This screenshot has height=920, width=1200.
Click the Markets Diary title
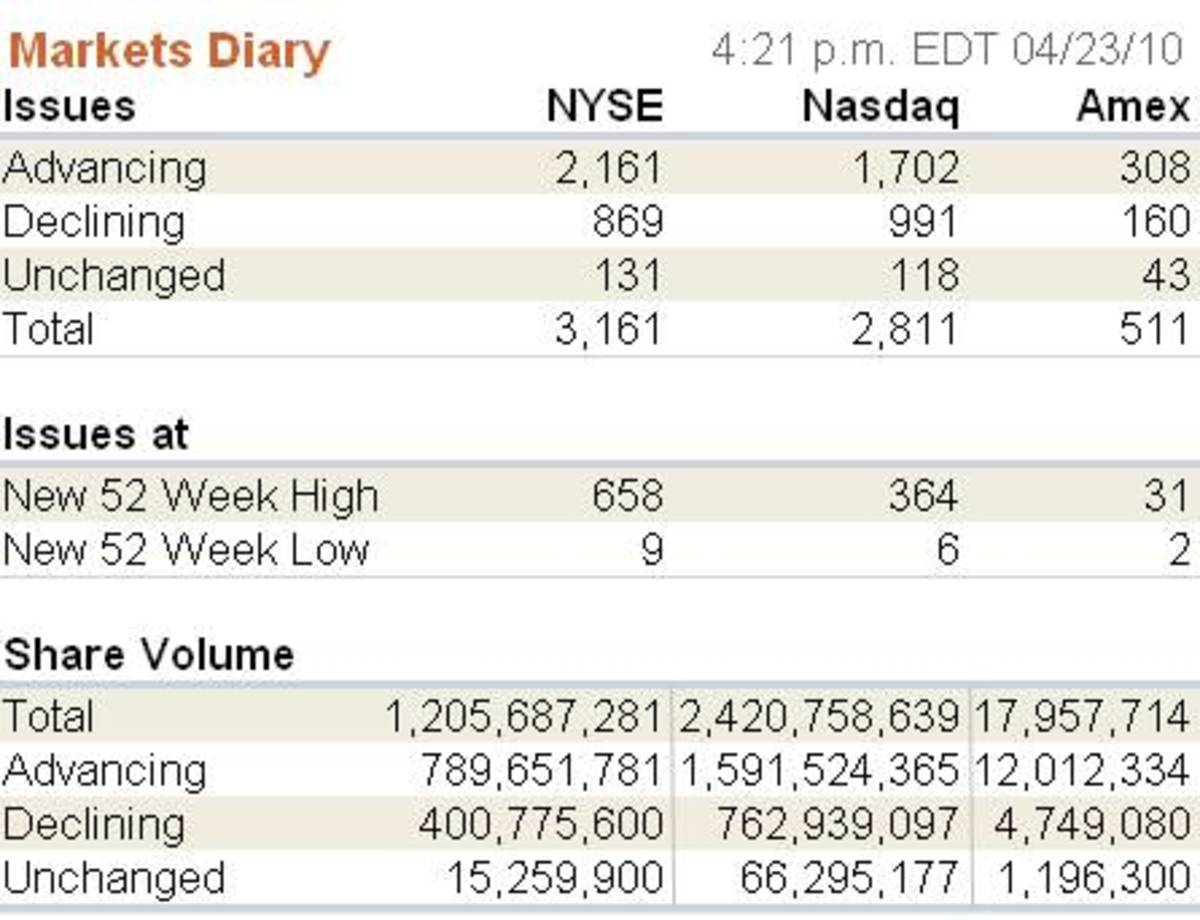168,52
